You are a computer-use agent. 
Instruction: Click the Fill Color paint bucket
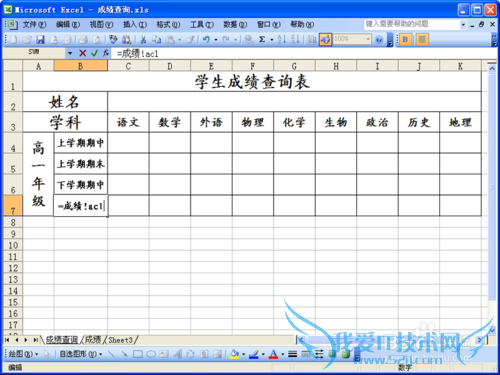[x=234, y=354]
